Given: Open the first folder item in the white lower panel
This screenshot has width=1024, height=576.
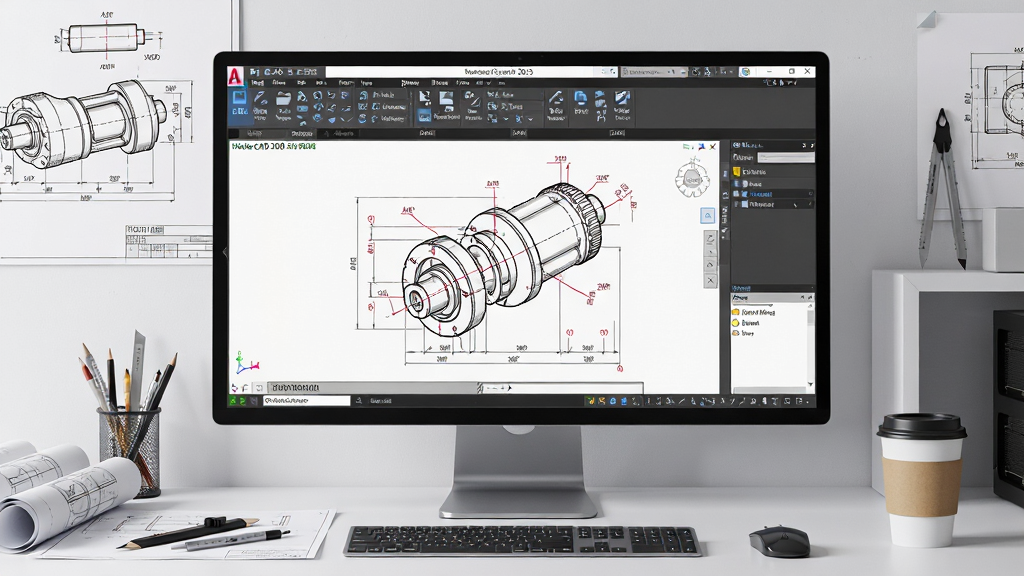Looking at the screenshot, I should (x=754, y=313).
